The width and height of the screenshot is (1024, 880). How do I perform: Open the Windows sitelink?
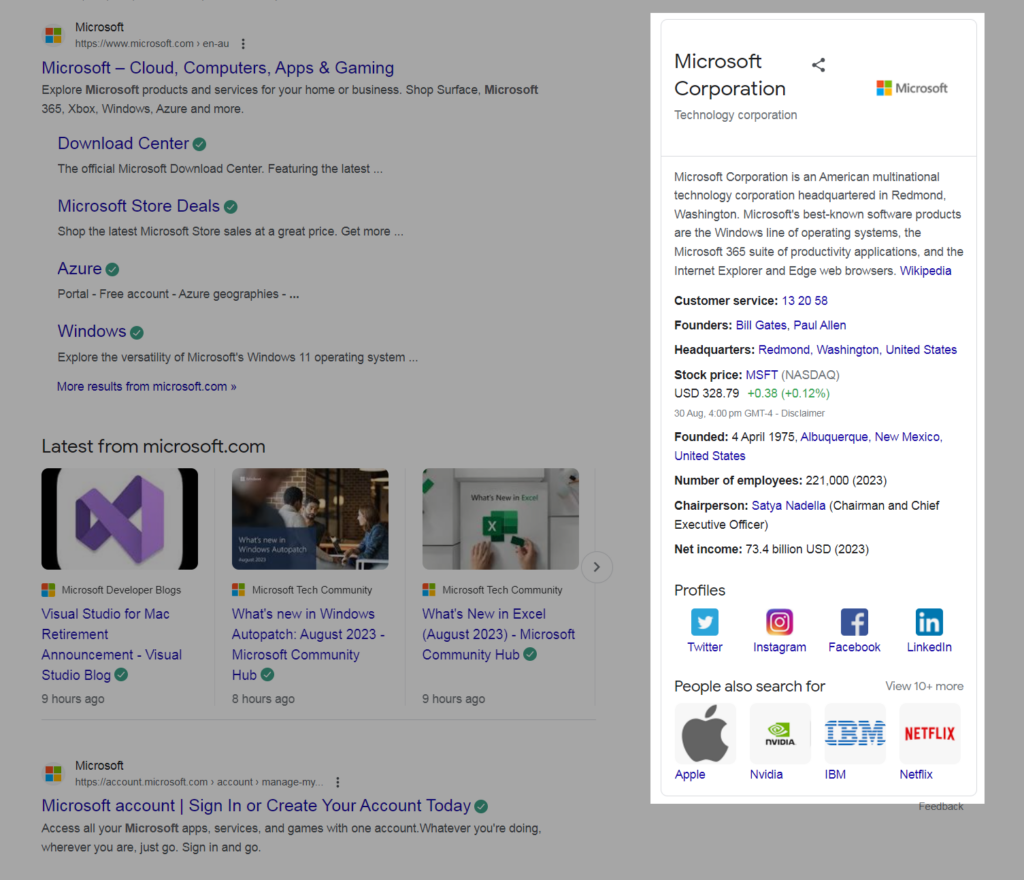[91, 332]
